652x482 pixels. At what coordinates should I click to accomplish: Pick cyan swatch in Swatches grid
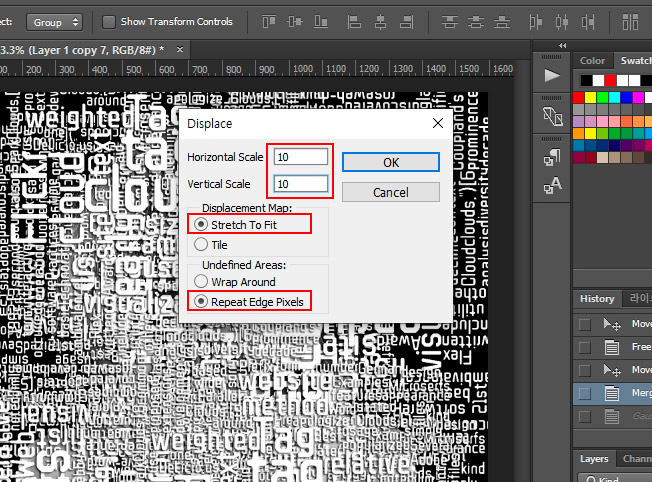point(614,98)
